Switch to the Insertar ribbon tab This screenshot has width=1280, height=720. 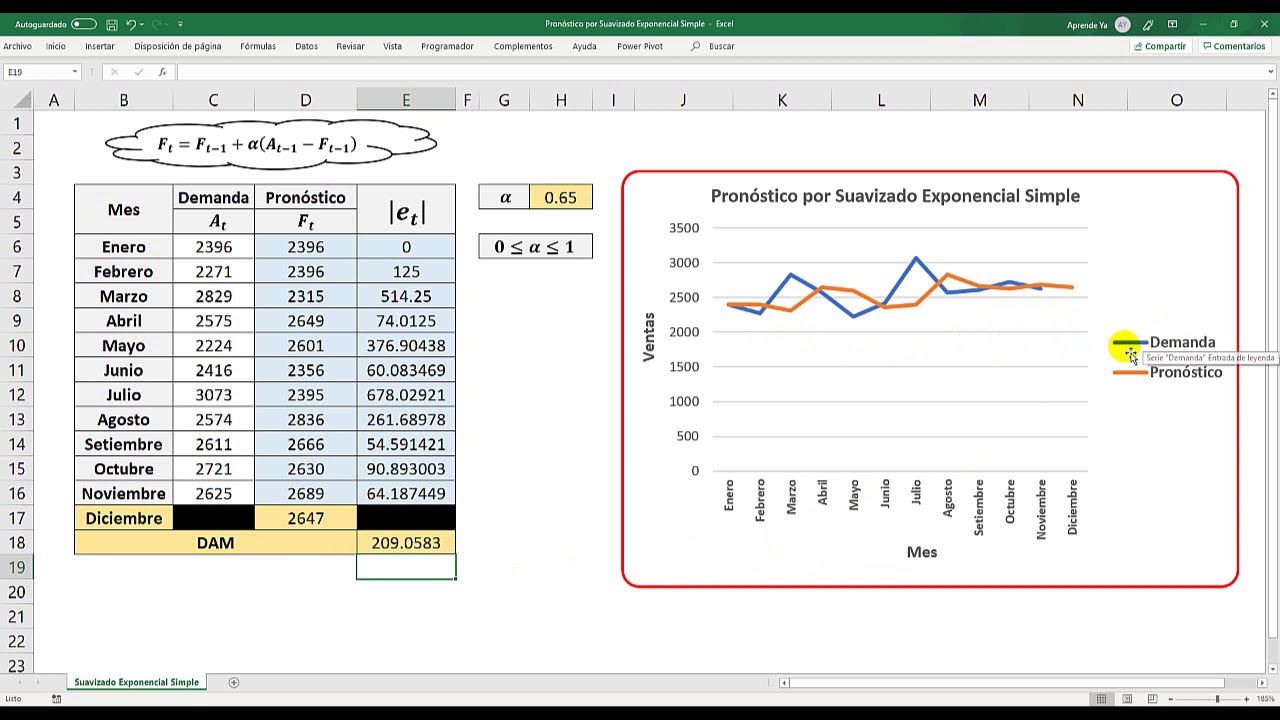[x=100, y=46]
